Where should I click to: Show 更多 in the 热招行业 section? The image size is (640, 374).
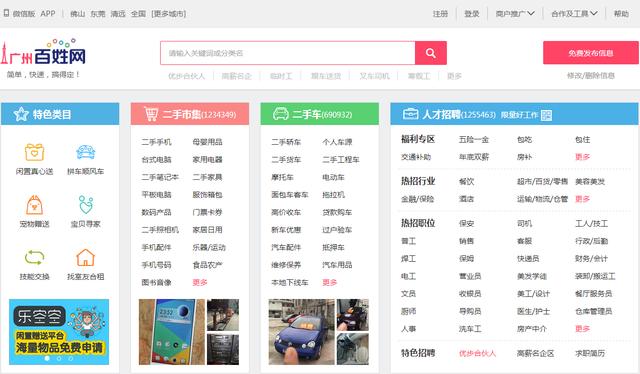[582, 199]
